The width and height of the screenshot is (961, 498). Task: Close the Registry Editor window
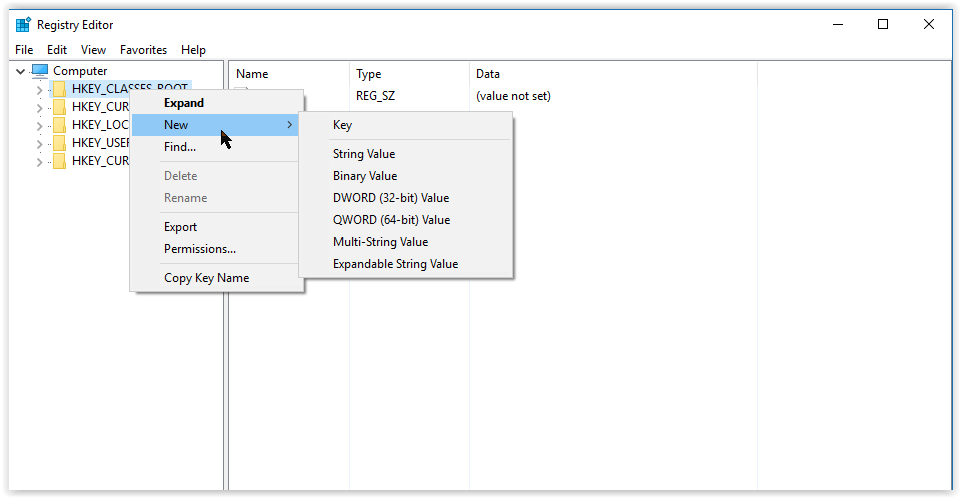(929, 25)
